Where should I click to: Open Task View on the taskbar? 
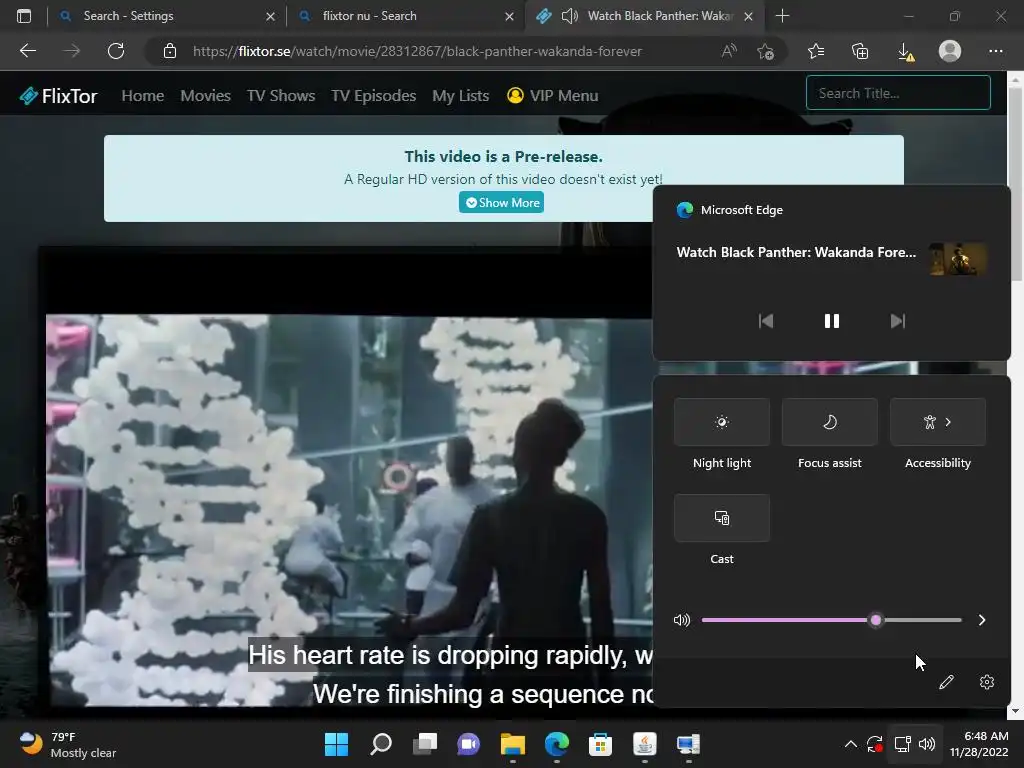coord(425,744)
